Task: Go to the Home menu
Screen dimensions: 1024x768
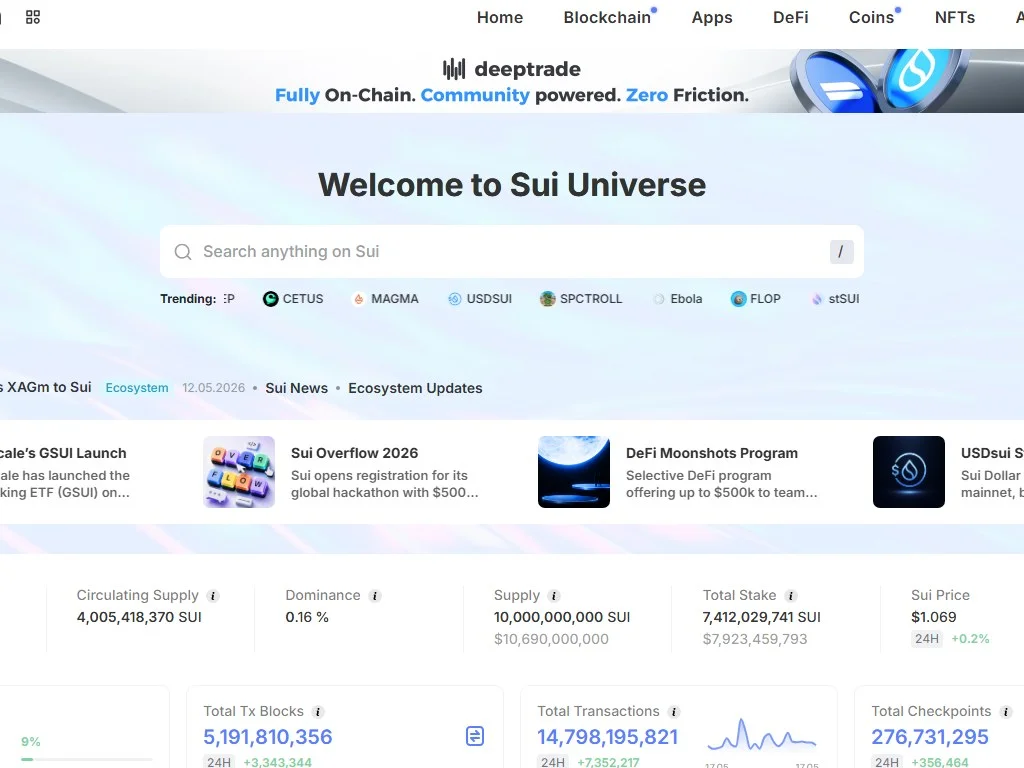Action: click(x=500, y=18)
